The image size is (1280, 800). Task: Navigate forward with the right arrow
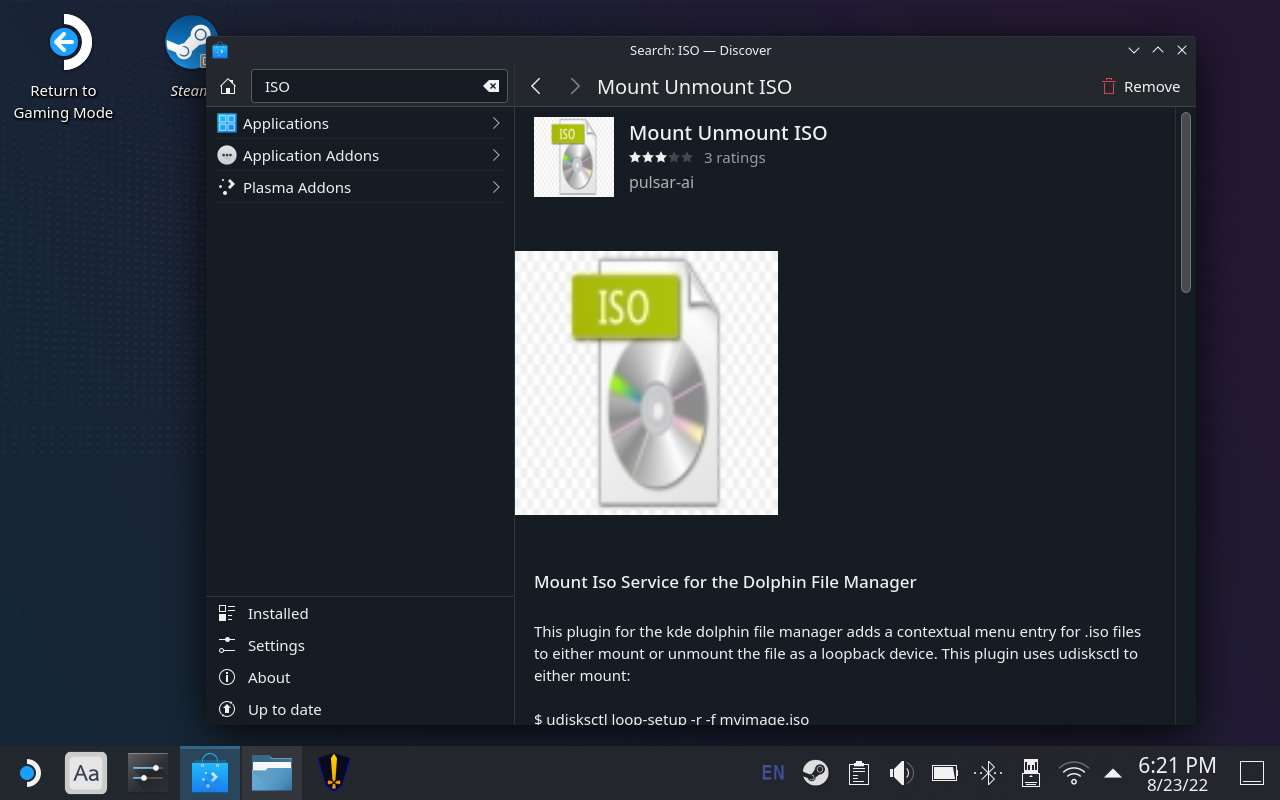[x=574, y=86]
